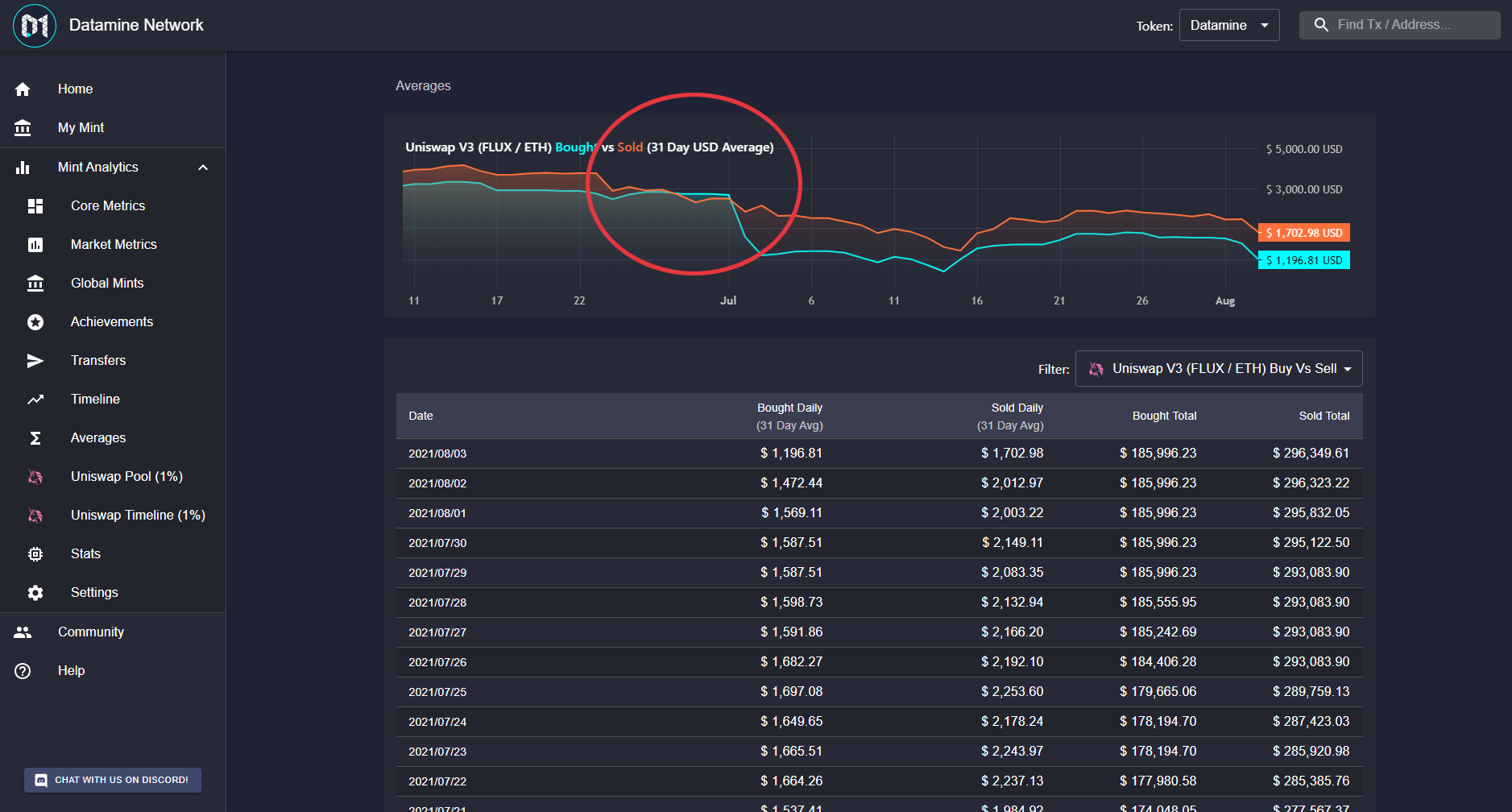
Task: Click the Mint Analytics bar chart icon
Action: [23, 168]
